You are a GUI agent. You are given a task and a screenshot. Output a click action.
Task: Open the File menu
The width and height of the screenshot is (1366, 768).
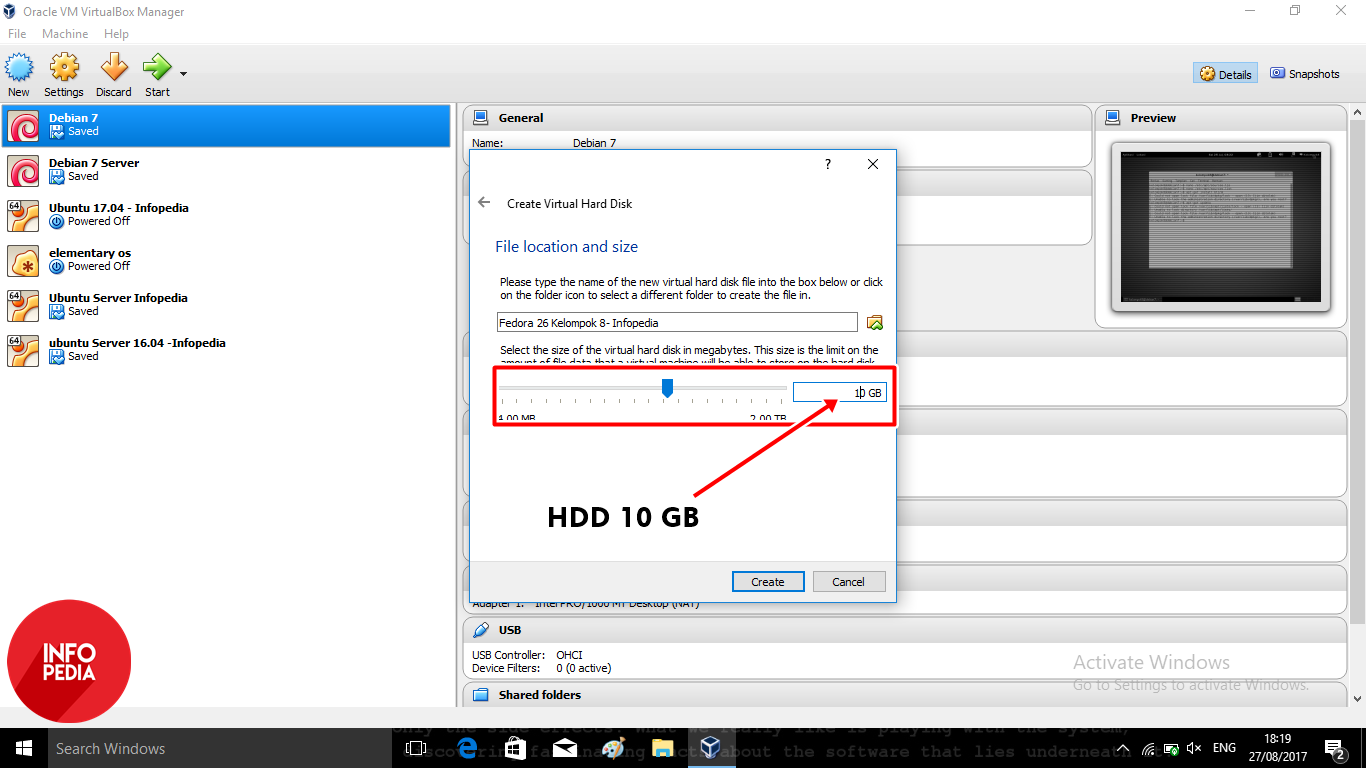[17, 34]
